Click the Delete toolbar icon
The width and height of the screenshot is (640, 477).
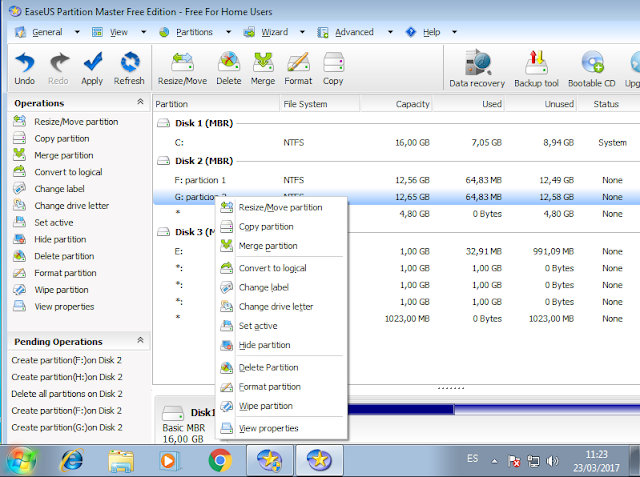tap(229, 69)
